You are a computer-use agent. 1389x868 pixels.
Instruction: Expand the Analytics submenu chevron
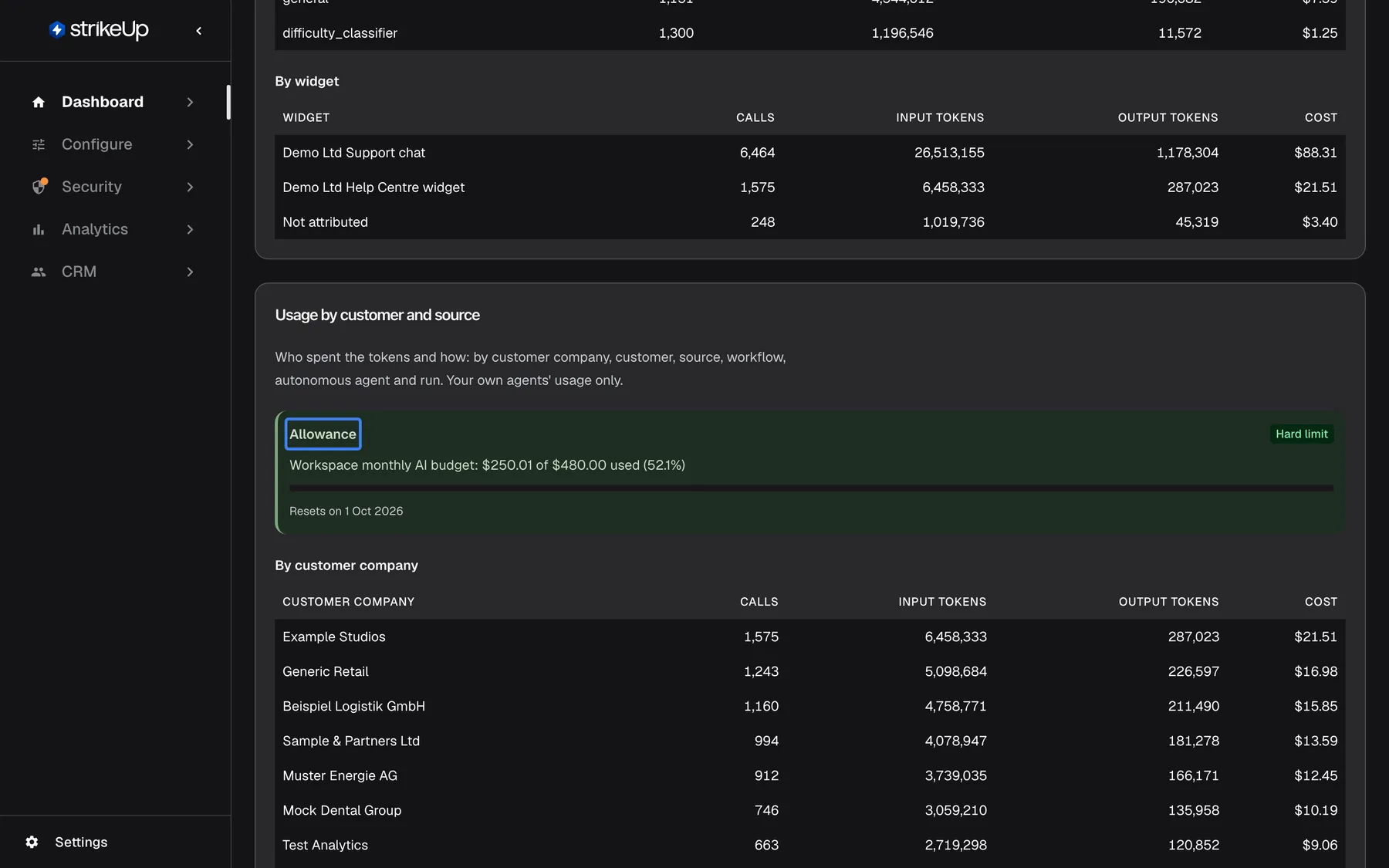coord(190,229)
